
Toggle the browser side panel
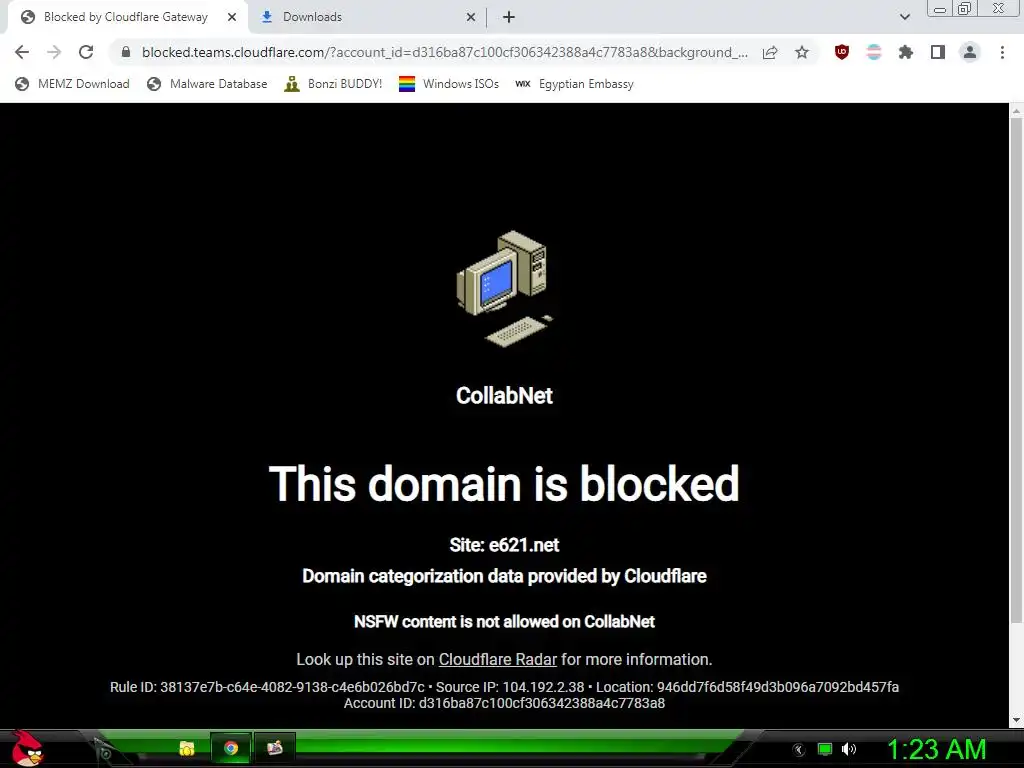(938, 52)
